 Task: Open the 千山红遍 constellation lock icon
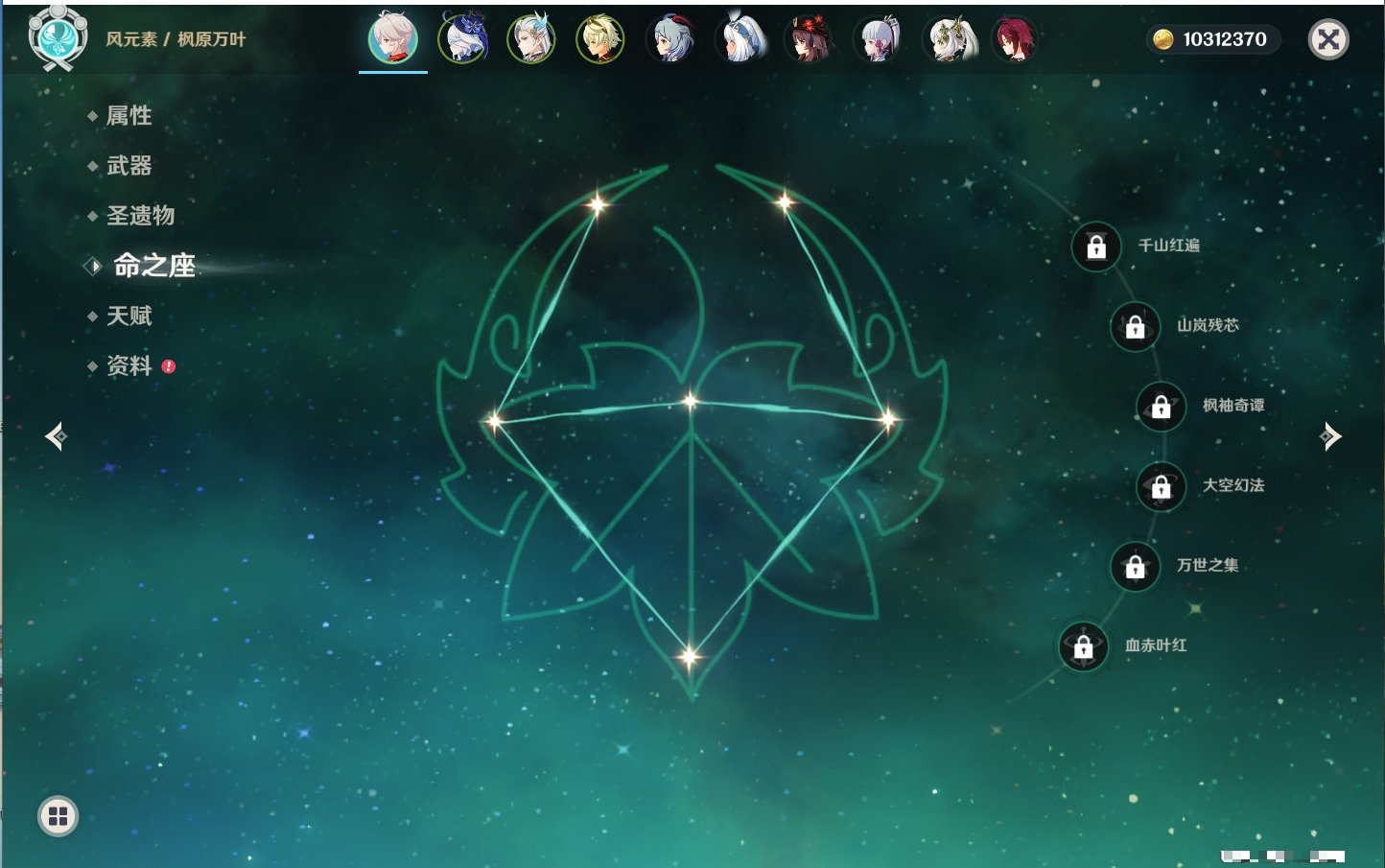click(x=1096, y=246)
